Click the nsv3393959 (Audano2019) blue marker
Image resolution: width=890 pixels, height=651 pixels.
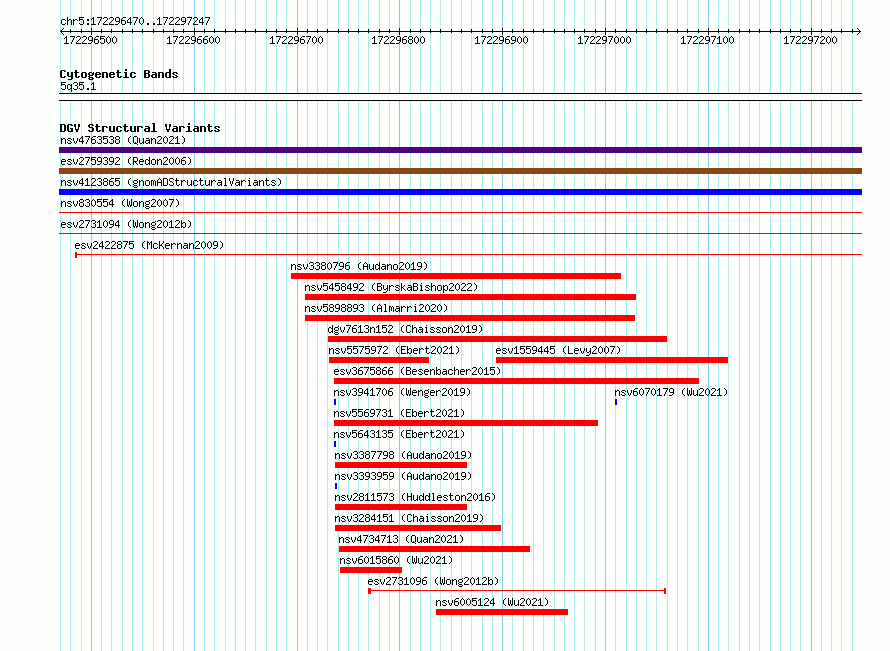[x=336, y=486]
